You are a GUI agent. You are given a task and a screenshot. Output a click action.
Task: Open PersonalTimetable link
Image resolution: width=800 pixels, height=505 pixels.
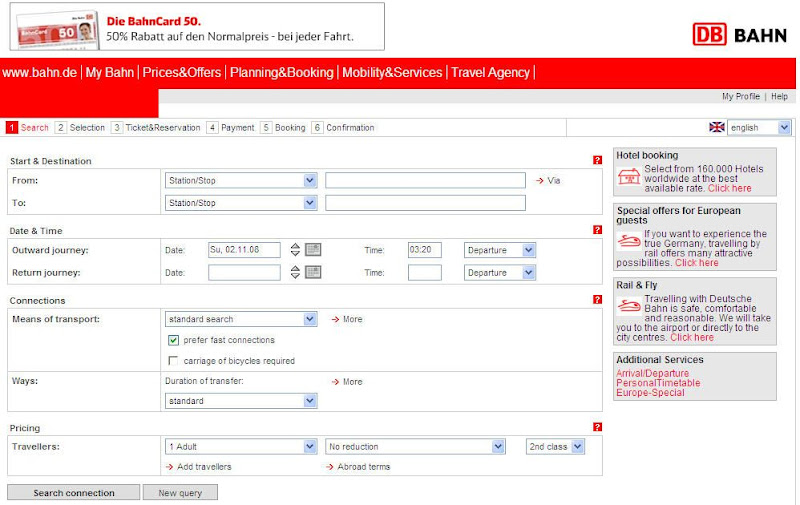[x=658, y=383]
